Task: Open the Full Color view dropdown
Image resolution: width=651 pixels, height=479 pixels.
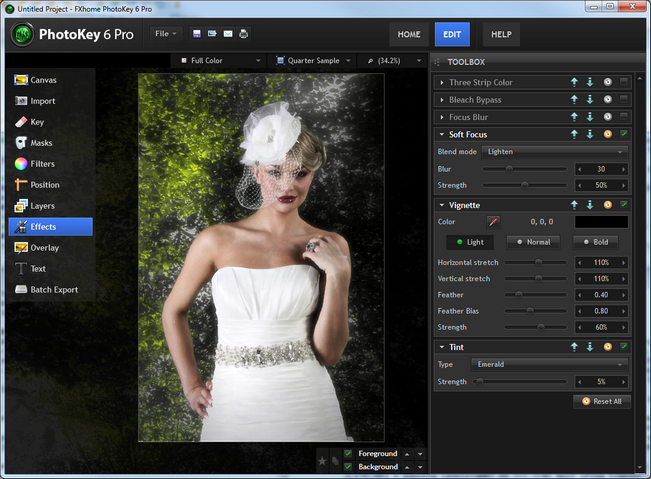Action: 220,61
